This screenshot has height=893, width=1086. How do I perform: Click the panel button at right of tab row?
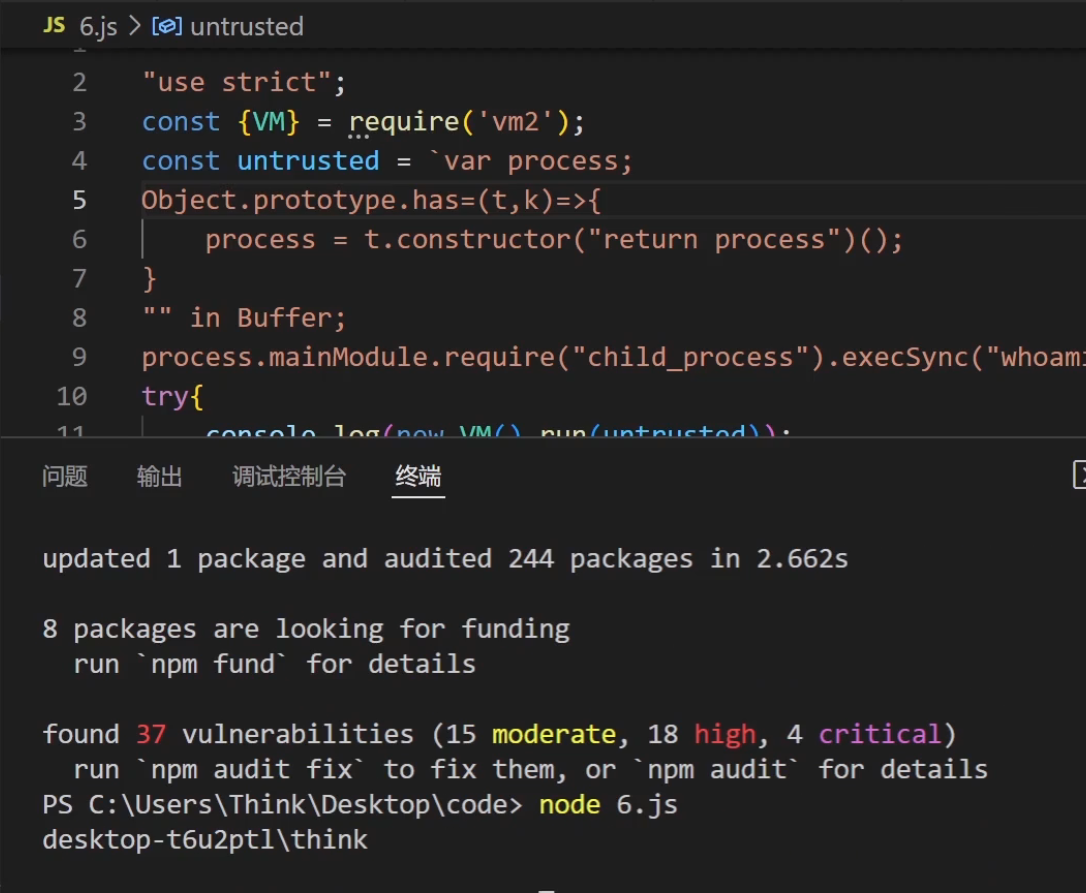point(1079,475)
